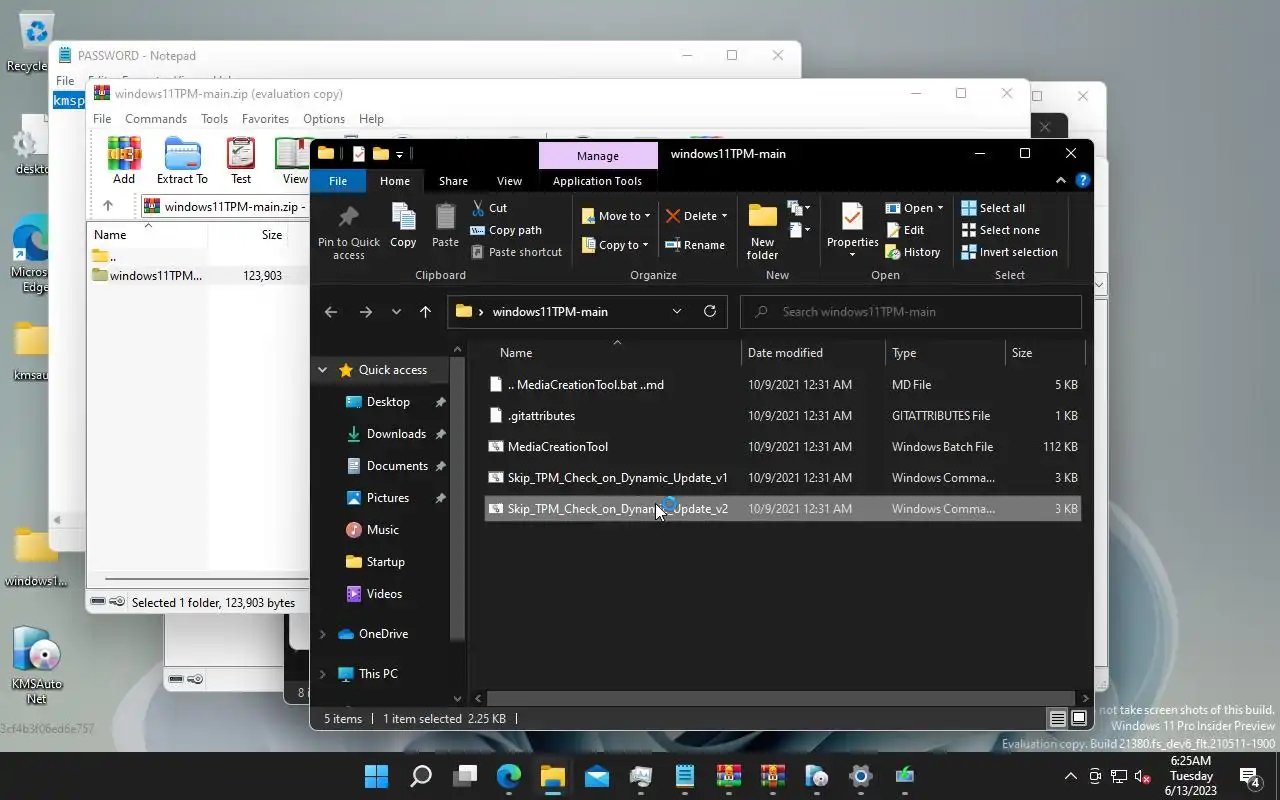Image resolution: width=1280 pixels, height=800 pixels.
Task: Expand address bar history dropdown
Action: 677,311
